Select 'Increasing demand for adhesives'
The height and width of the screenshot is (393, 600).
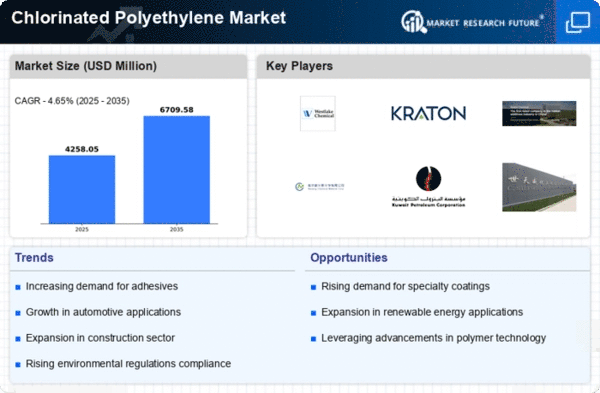pyautogui.click(x=102, y=286)
